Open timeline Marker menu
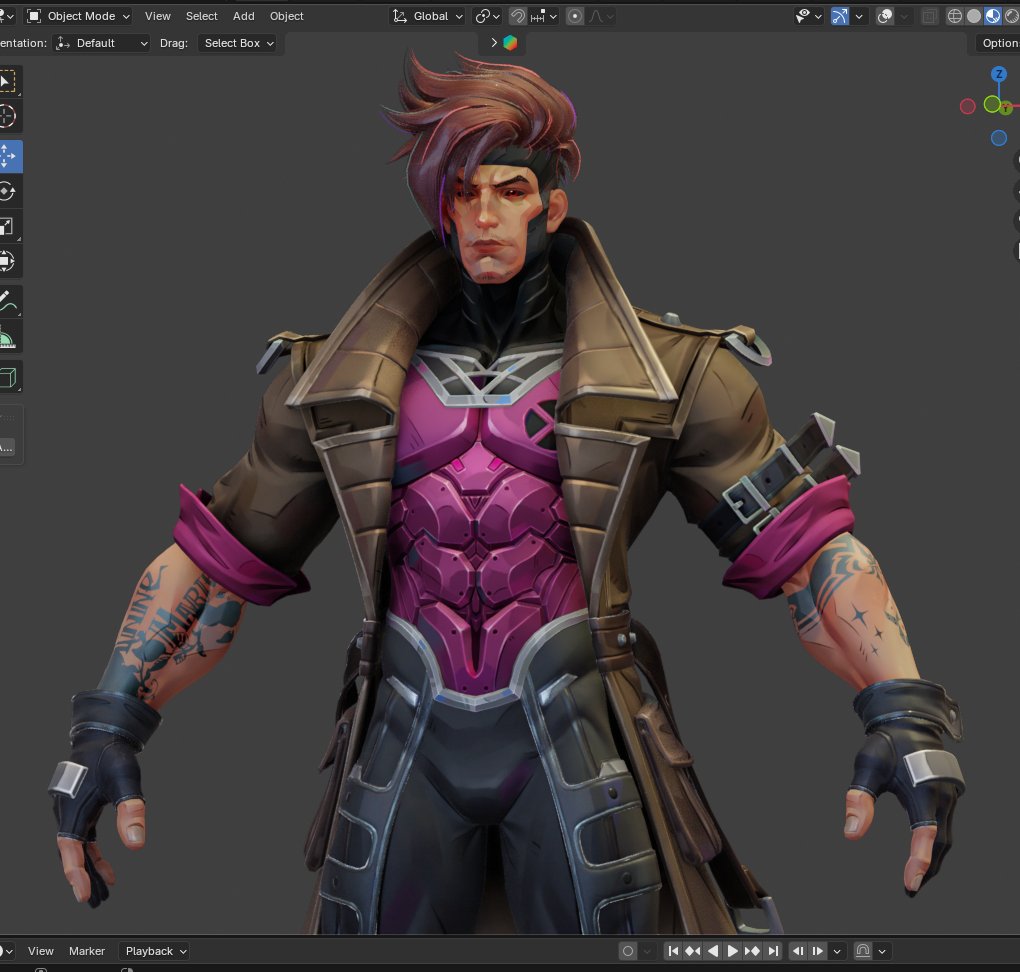This screenshot has width=1020, height=972. pos(87,951)
